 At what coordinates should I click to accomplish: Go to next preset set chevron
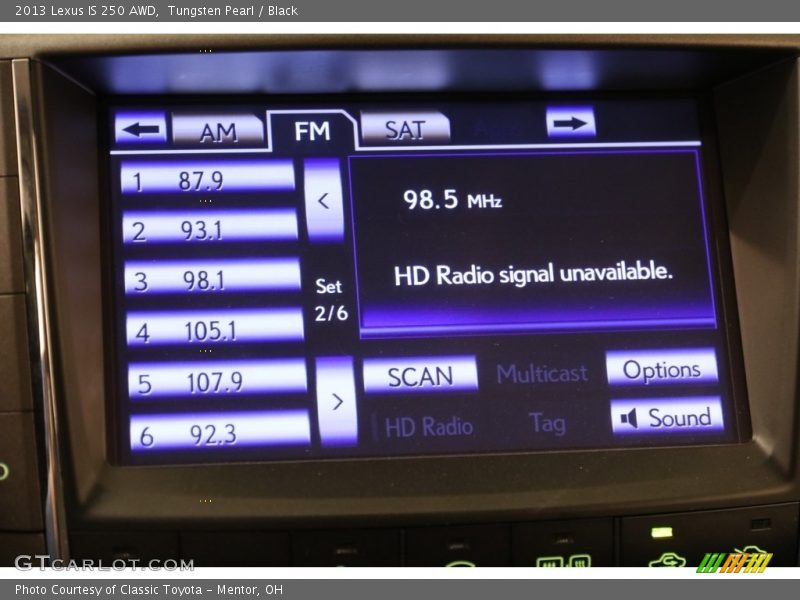point(336,401)
